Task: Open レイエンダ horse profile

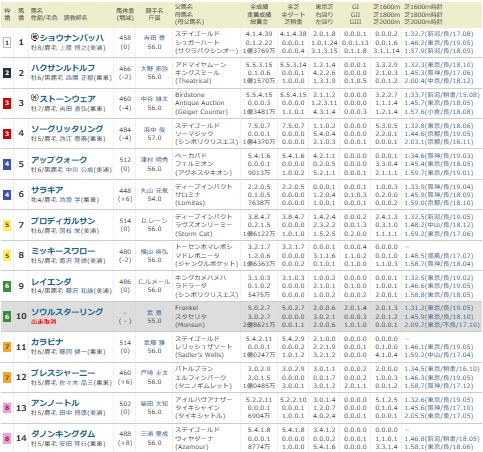Action: (x=51, y=282)
